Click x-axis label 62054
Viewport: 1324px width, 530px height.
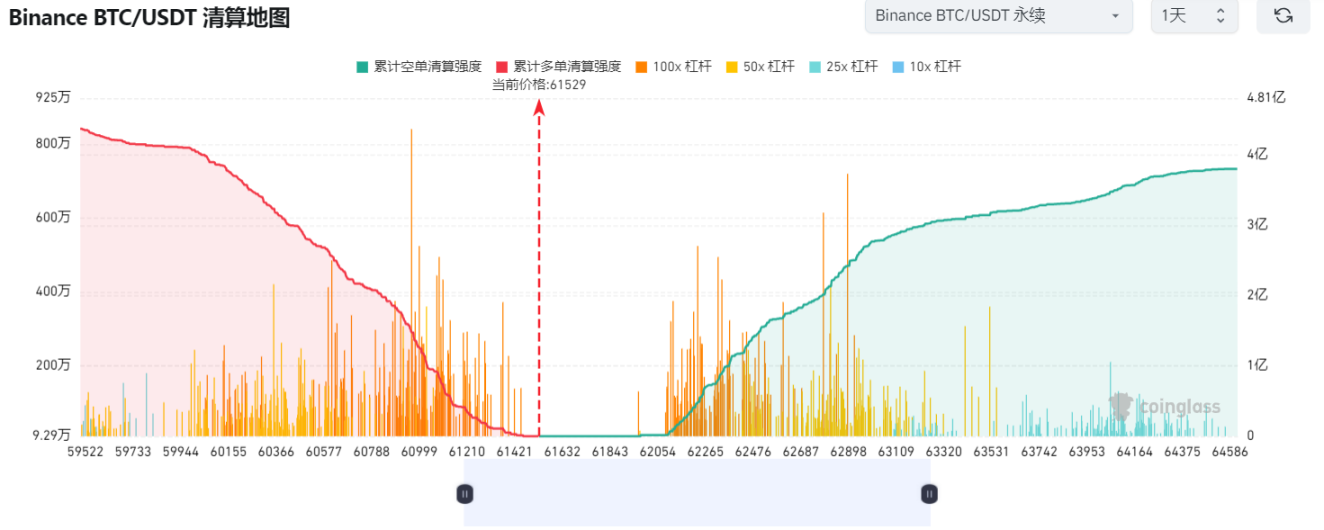point(657,451)
